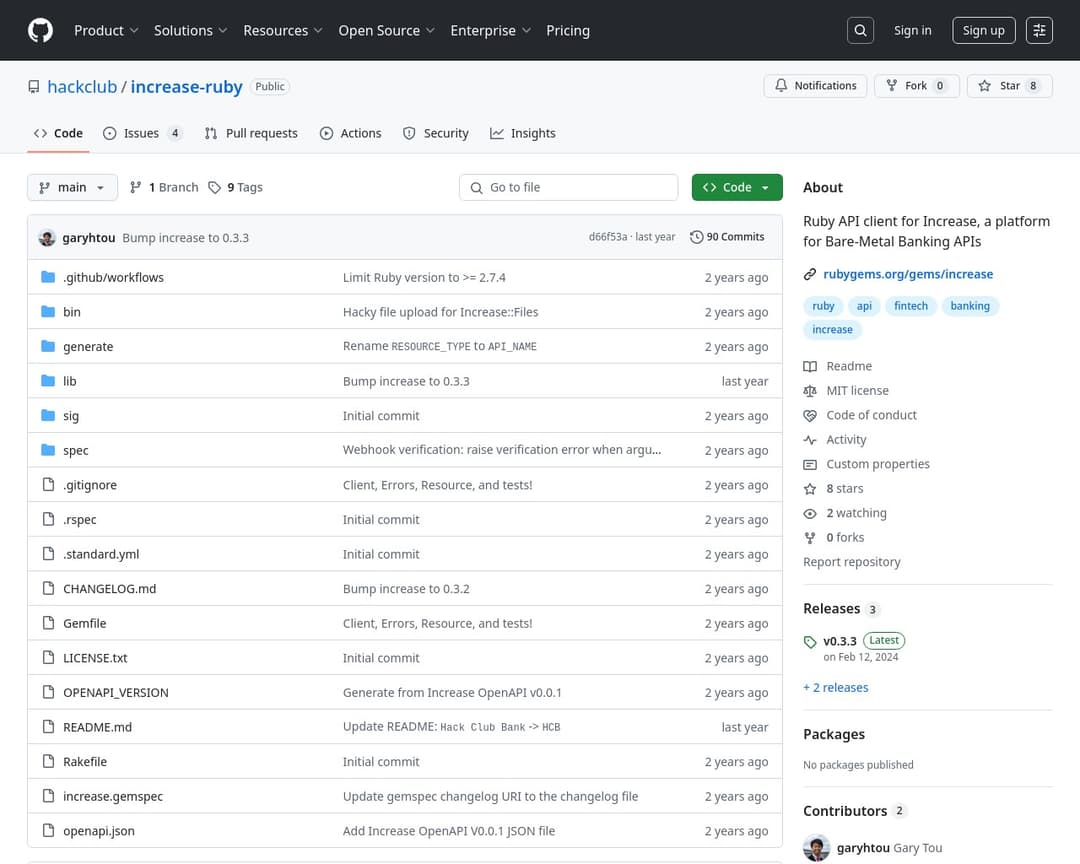Click the file icon for CHANGELOG.md
The height and width of the screenshot is (864, 1080).
48,588
